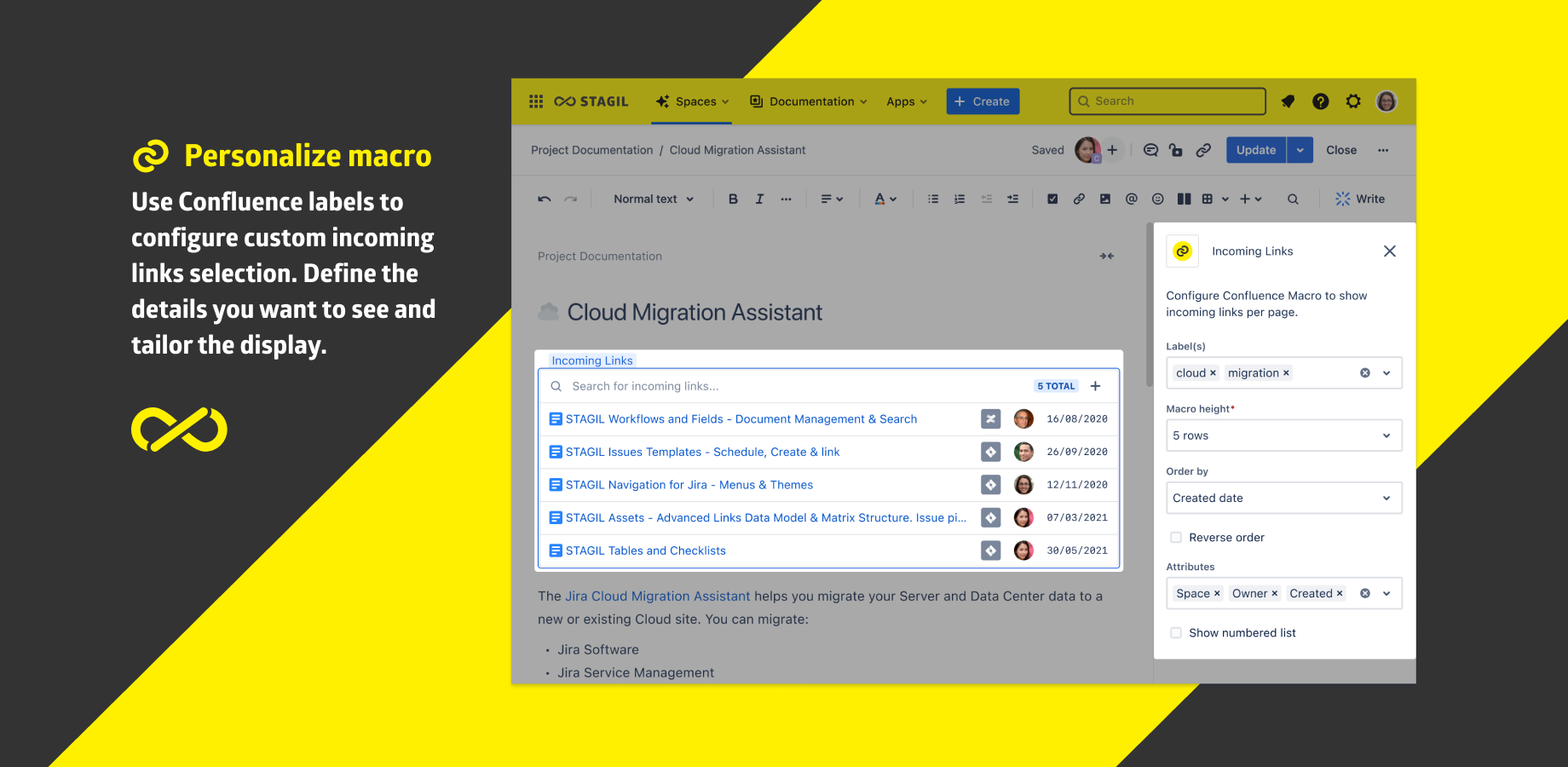
Task: Open the text alignment dropdown
Action: [x=832, y=199]
